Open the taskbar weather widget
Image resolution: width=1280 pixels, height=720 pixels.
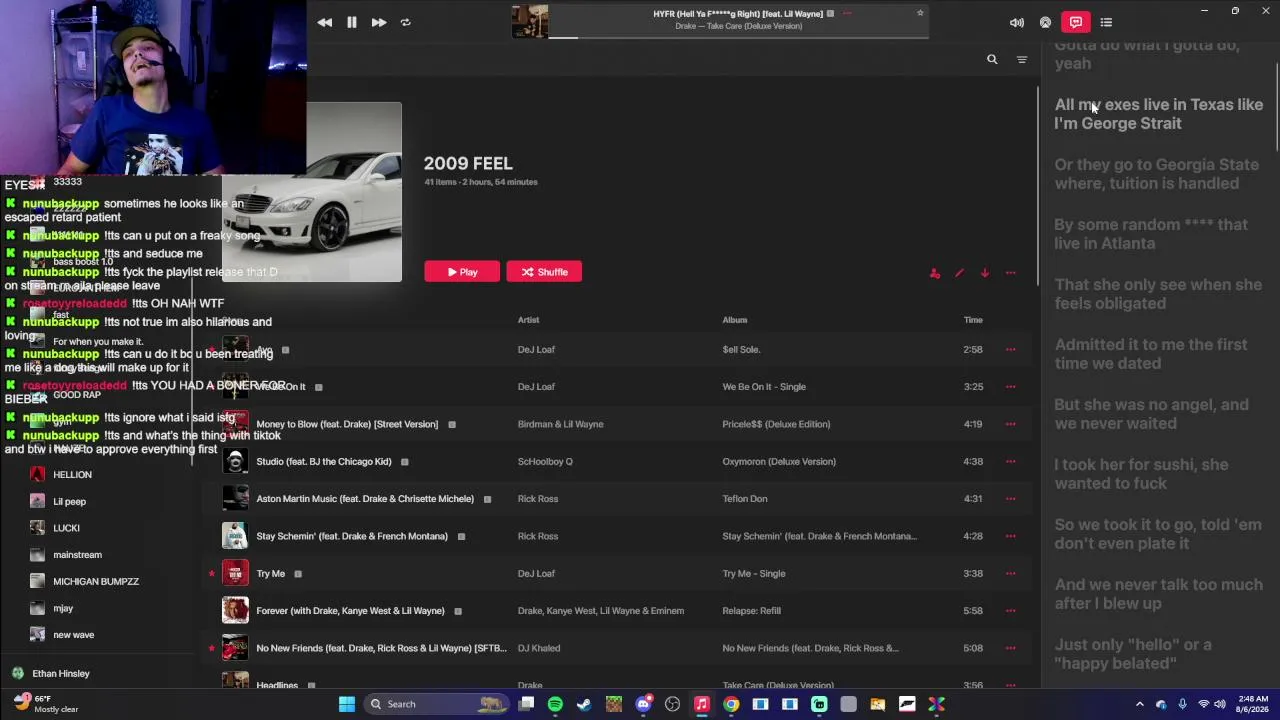click(46, 704)
